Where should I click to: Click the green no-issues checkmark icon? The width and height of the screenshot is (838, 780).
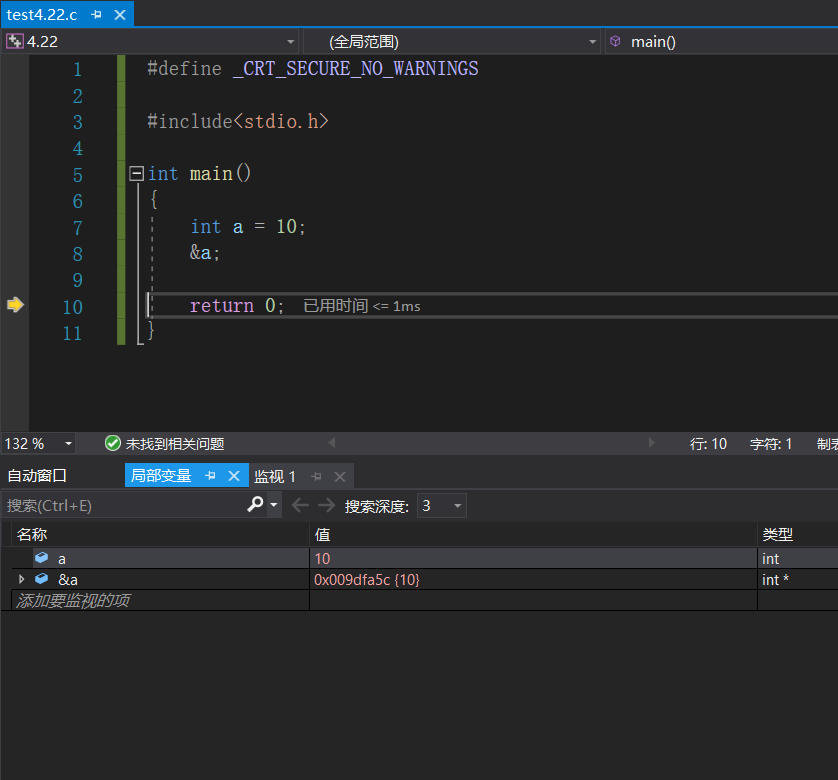[x=113, y=443]
